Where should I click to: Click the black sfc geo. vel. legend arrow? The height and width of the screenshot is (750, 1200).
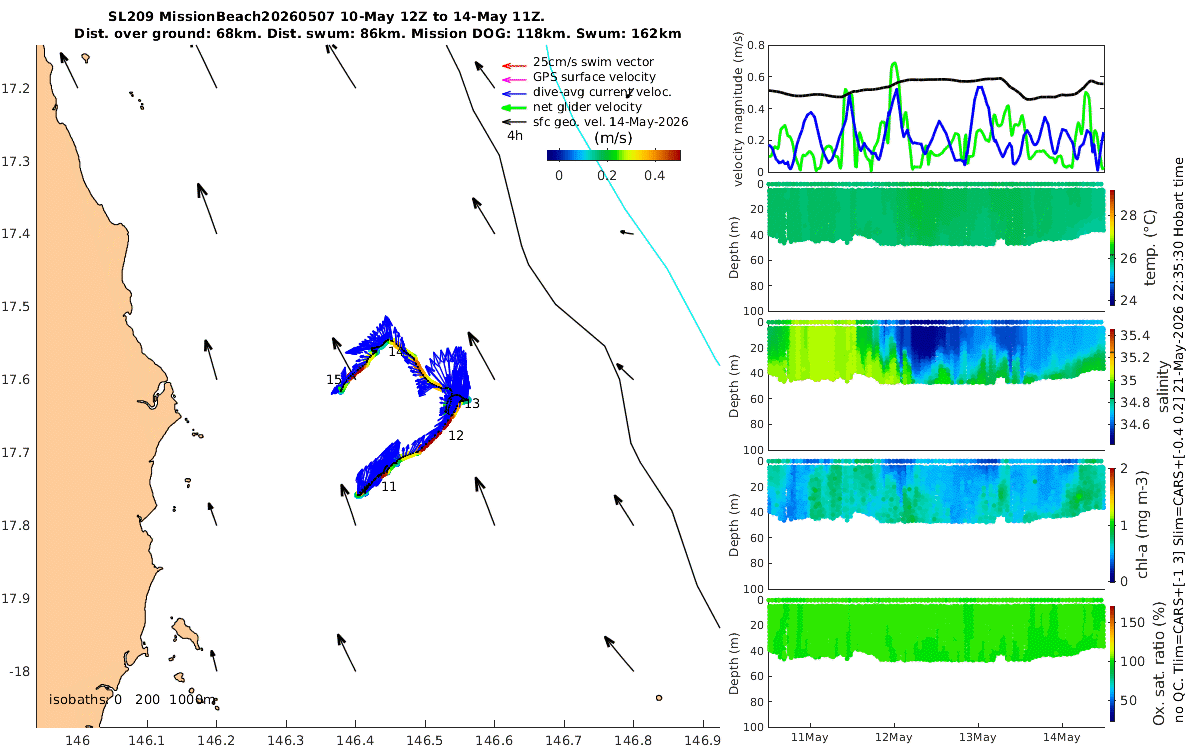pyautogui.click(x=512, y=122)
